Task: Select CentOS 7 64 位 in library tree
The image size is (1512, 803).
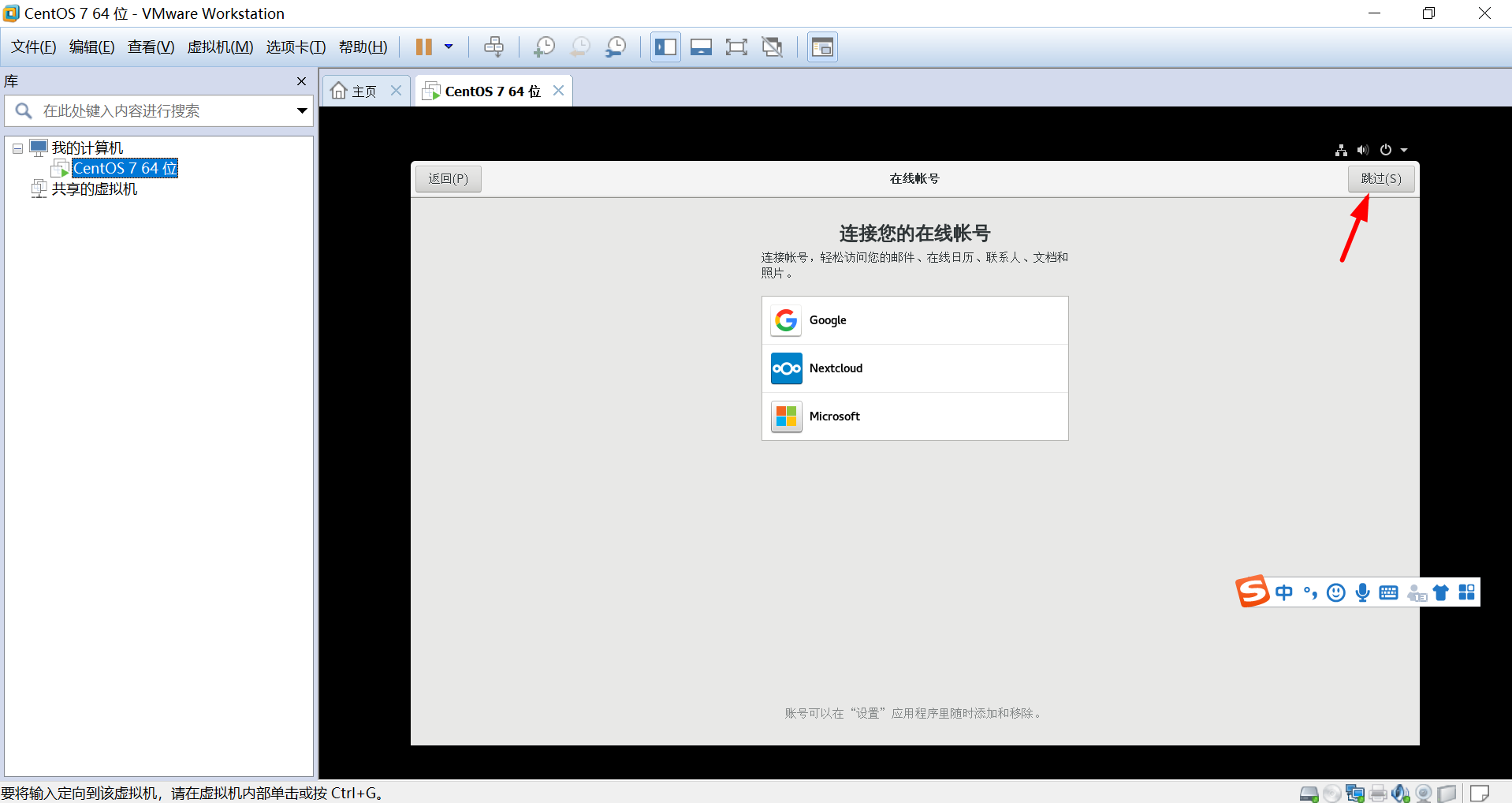Action: [x=125, y=168]
